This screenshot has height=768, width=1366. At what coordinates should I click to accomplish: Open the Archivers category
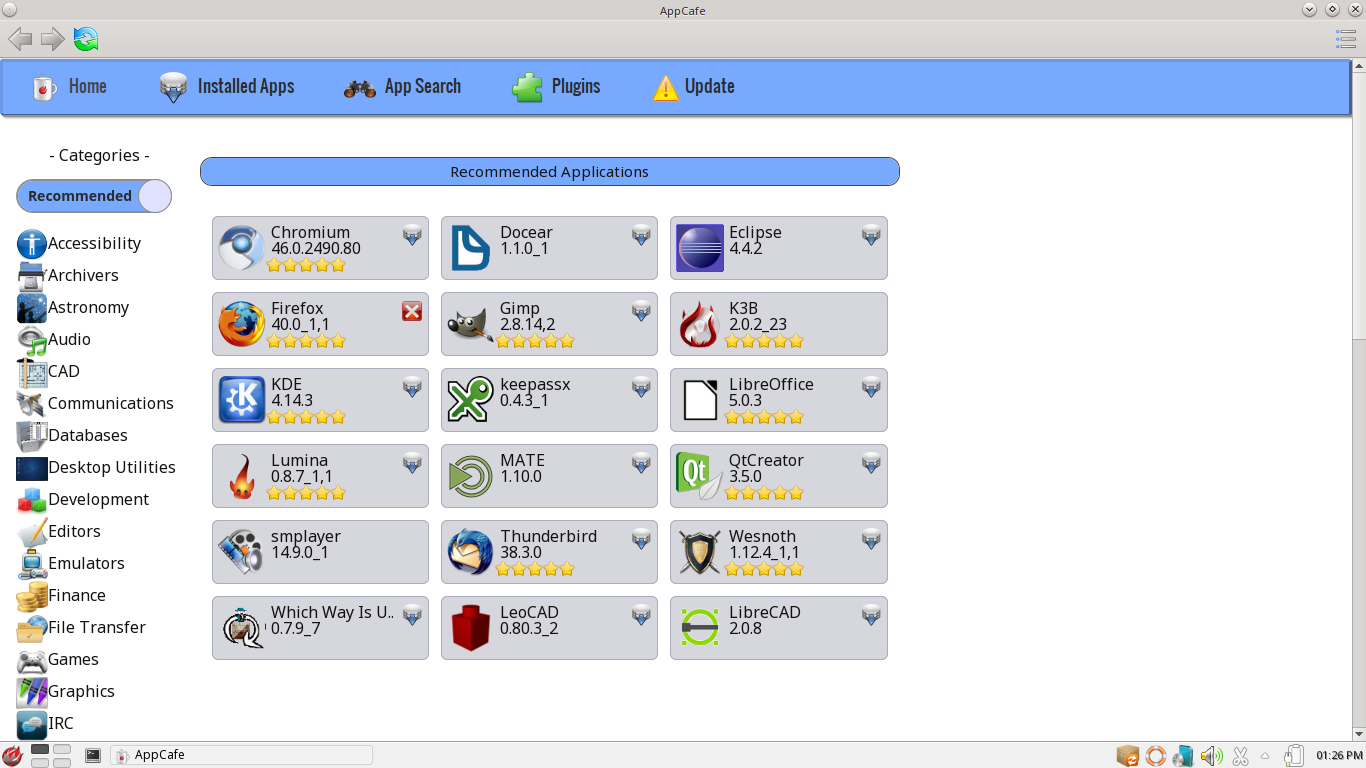click(68, 275)
